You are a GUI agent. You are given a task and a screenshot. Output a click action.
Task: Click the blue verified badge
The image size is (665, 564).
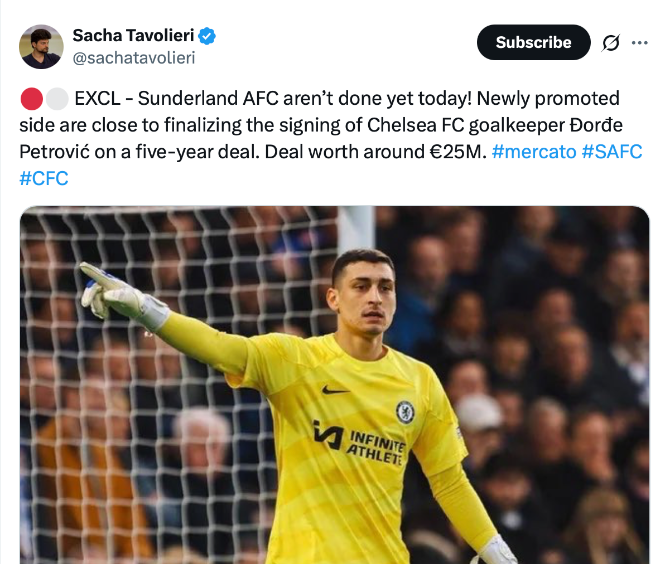click(x=207, y=36)
